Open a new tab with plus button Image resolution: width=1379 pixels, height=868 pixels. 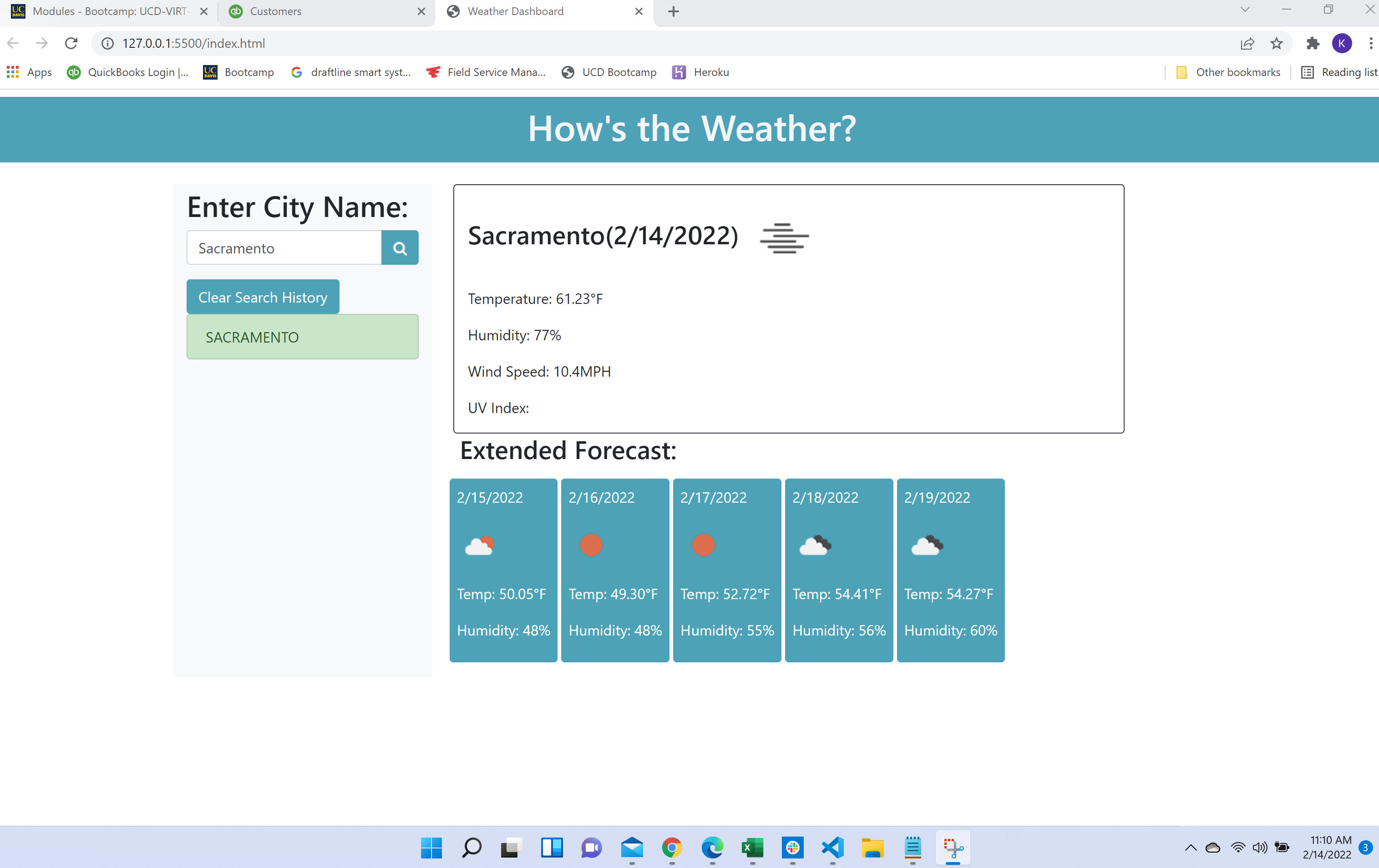click(674, 11)
